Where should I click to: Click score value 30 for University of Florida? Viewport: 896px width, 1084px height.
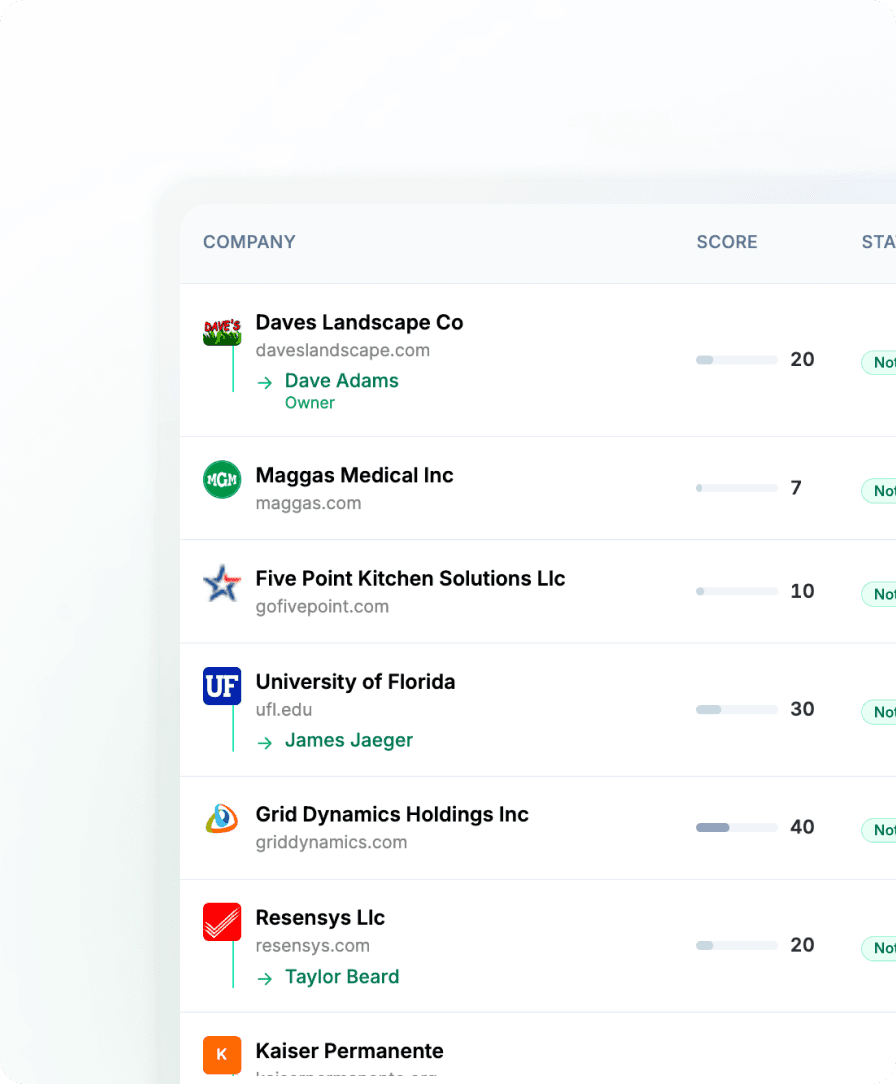(x=802, y=709)
